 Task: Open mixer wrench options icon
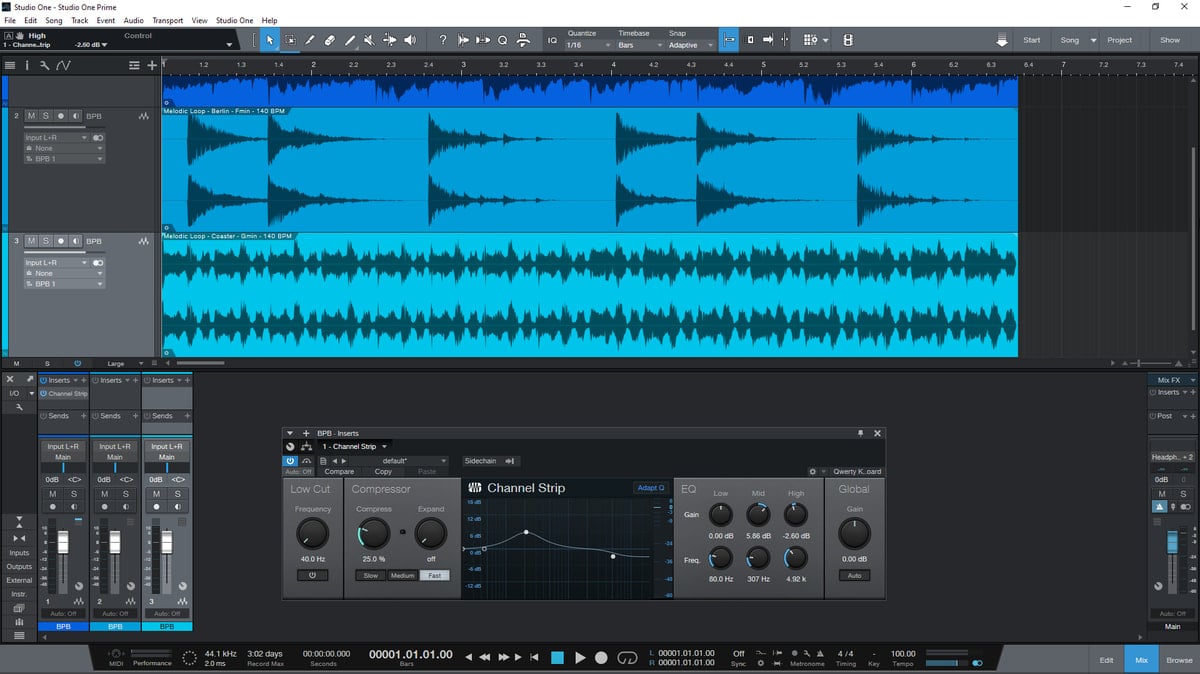coord(19,407)
